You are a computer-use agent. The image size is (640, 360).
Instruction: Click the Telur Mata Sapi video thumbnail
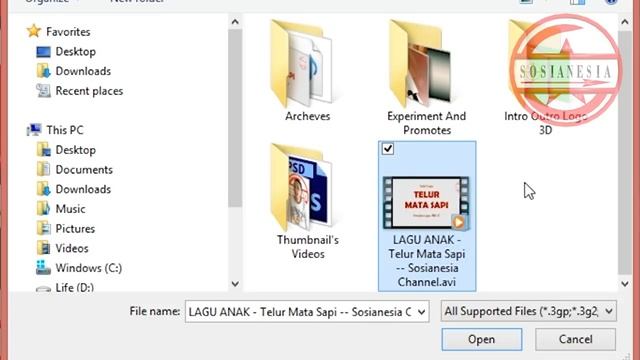click(x=427, y=203)
